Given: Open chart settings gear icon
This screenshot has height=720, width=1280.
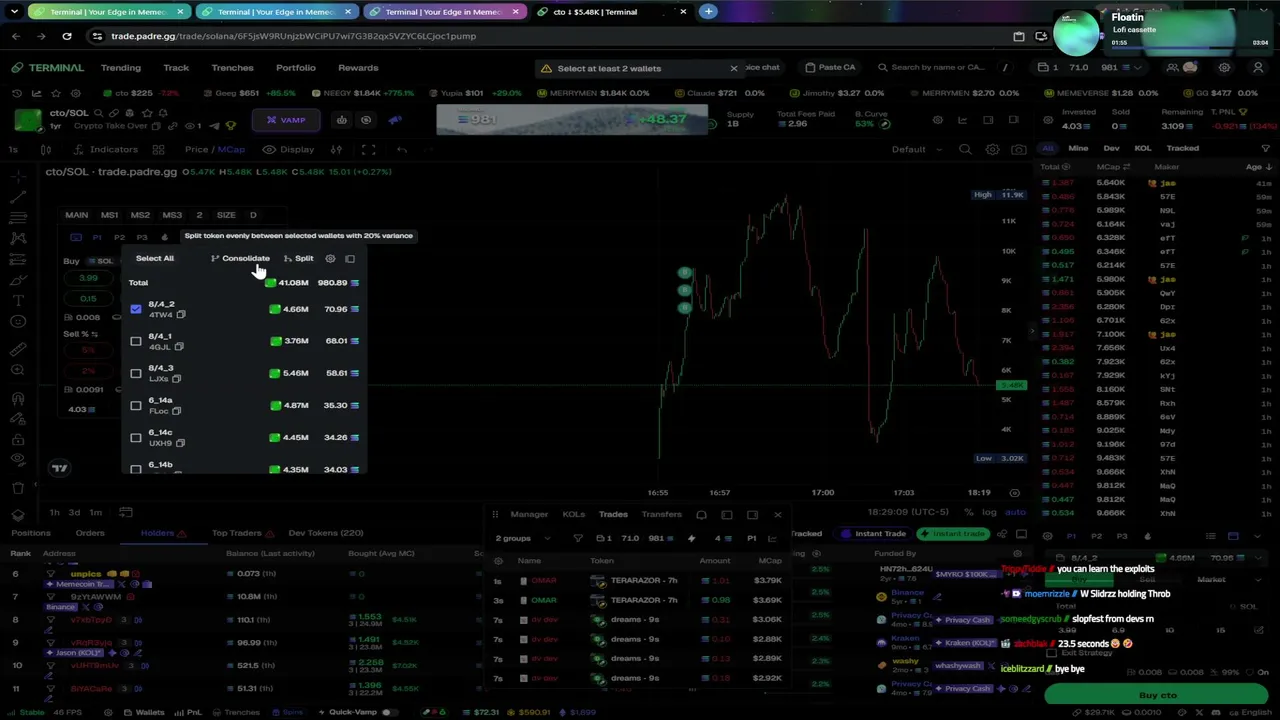Looking at the screenshot, I should [x=992, y=149].
